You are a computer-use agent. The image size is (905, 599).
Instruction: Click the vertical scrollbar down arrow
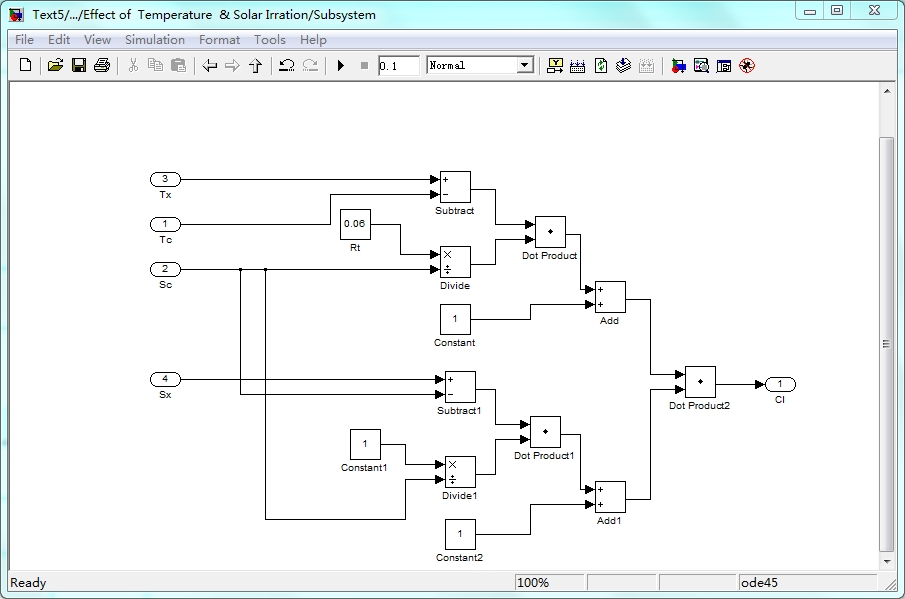point(885,561)
